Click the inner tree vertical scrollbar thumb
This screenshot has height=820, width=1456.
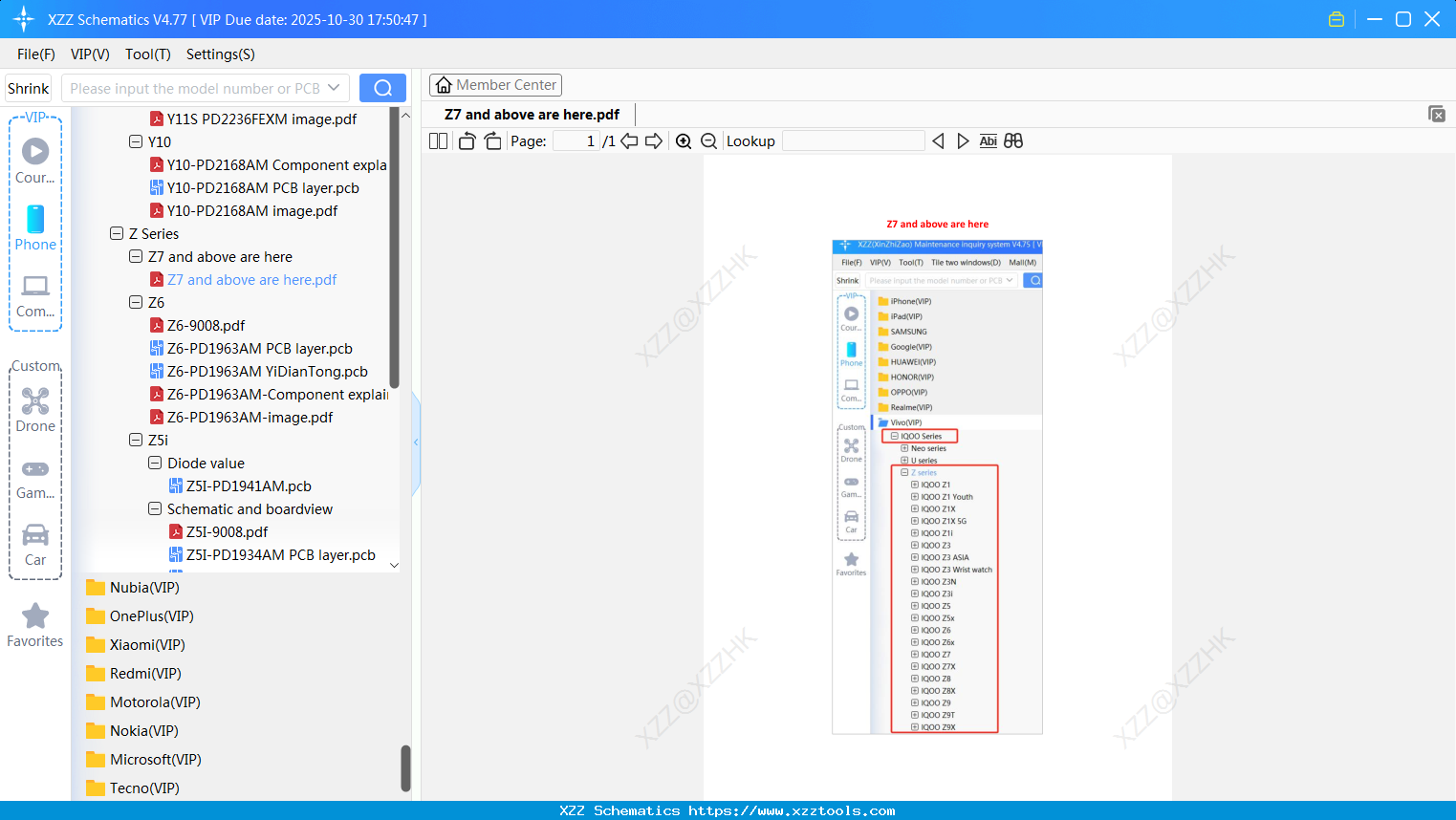click(394, 248)
